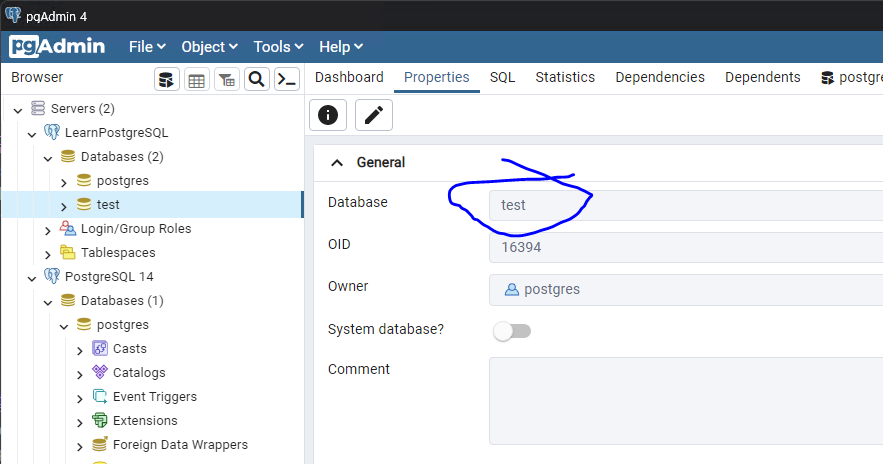Image resolution: width=883 pixels, height=464 pixels.
Task: Switch to the Dashboard tab
Action: pyautogui.click(x=349, y=77)
